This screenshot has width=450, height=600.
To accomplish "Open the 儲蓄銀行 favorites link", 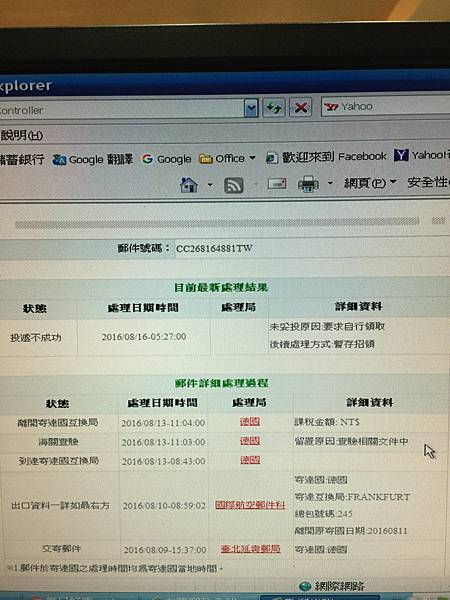I will (x=22, y=160).
